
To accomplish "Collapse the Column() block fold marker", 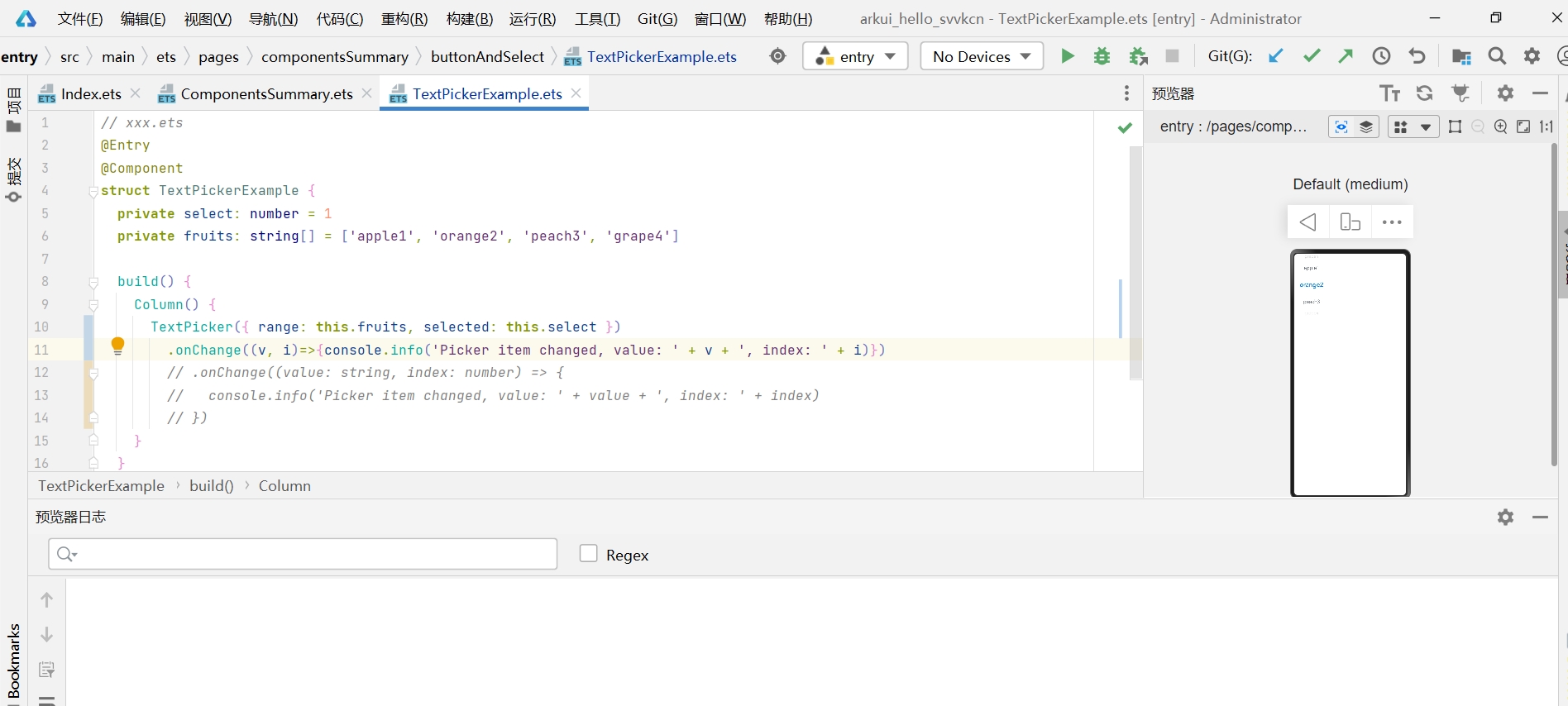I will [93, 305].
